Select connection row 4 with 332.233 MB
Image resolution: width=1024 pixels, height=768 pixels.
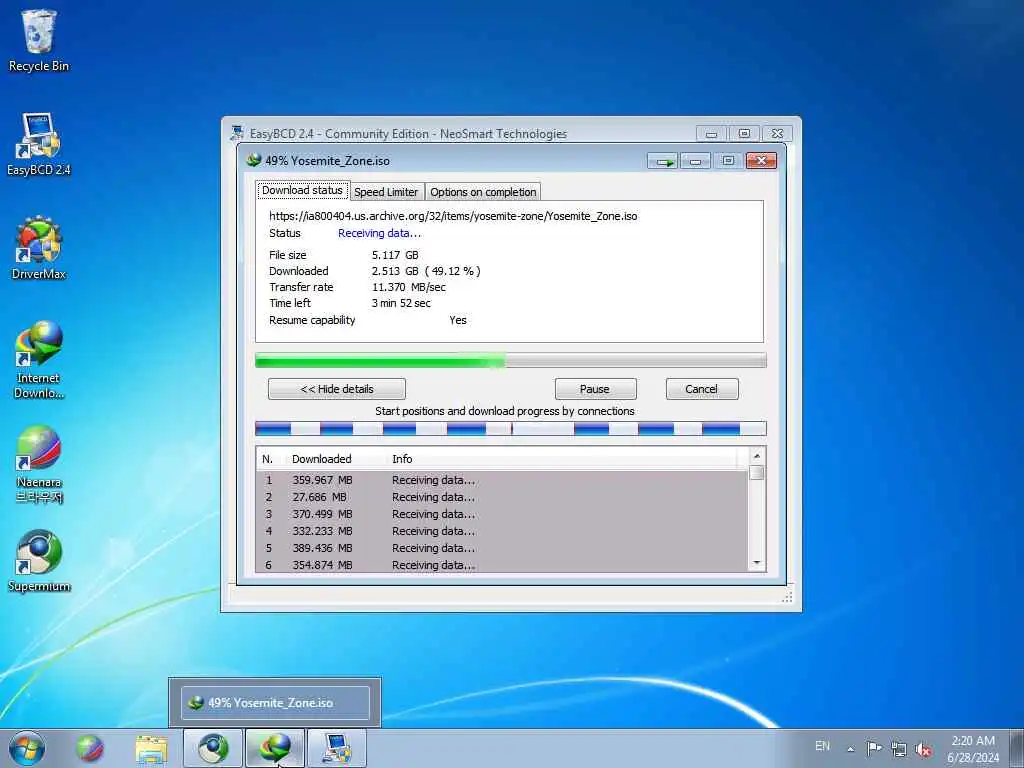click(503, 531)
